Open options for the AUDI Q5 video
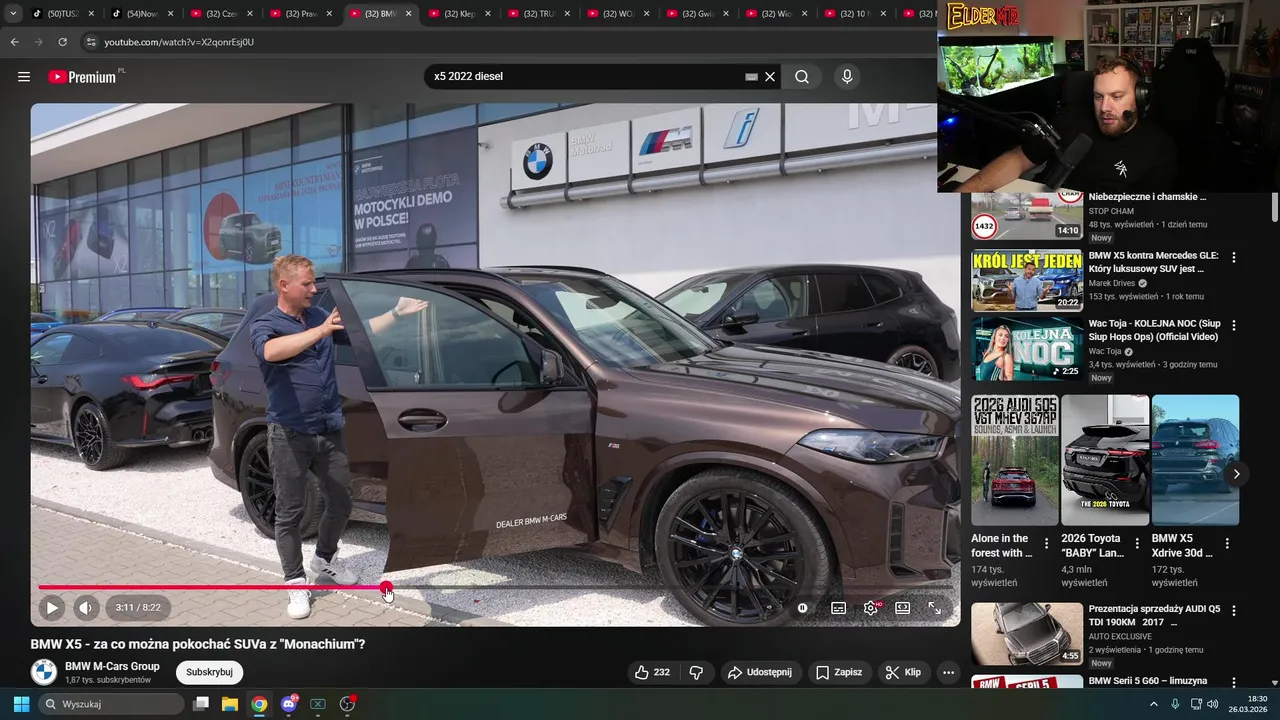 1234,610
